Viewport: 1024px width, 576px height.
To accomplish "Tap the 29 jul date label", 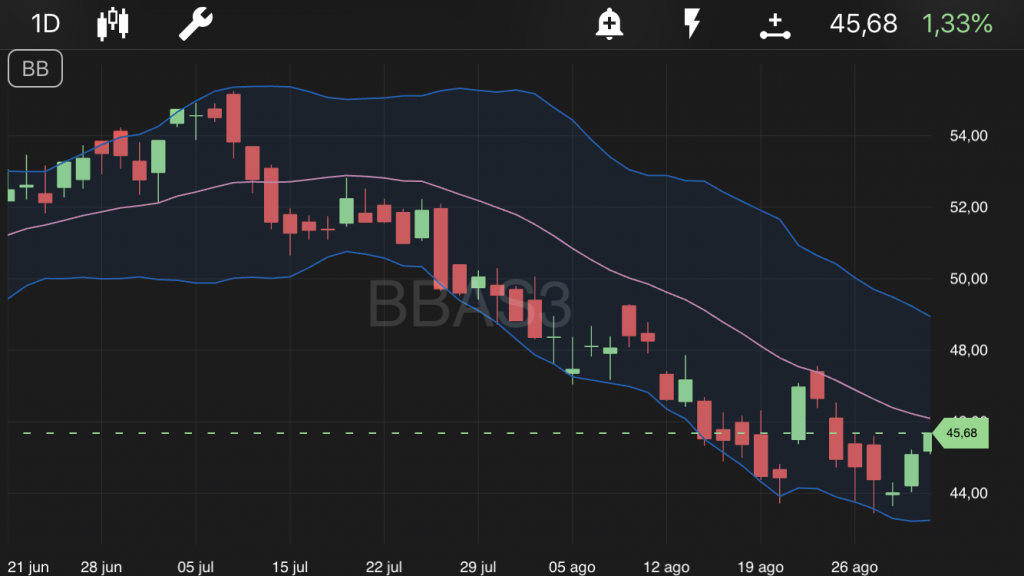I will (x=477, y=567).
